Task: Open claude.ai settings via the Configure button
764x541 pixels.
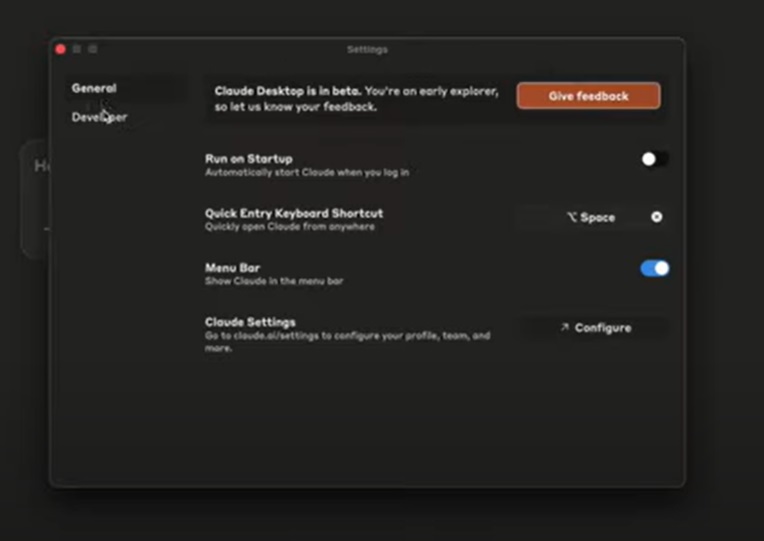Action: pyautogui.click(x=594, y=327)
